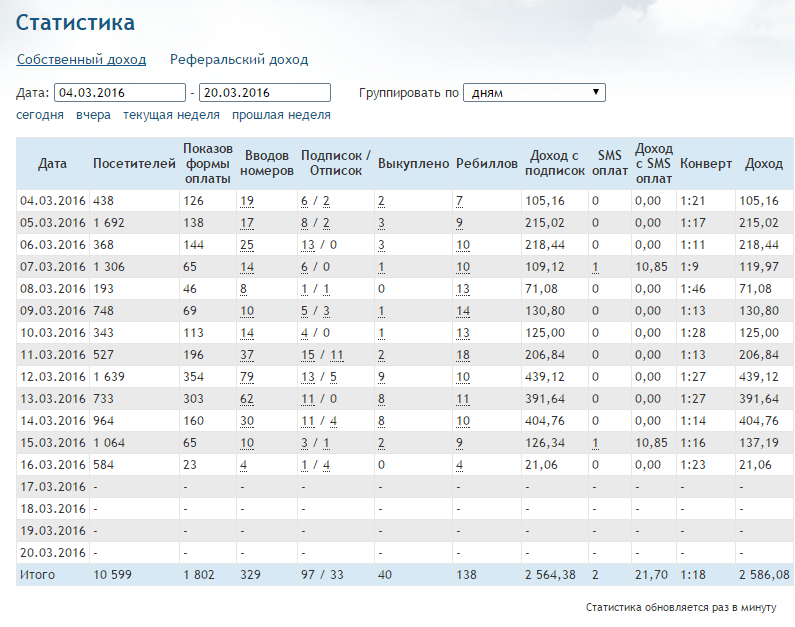
Task: Click purchased value 9 for 12.03.2016
Action: (x=381, y=377)
